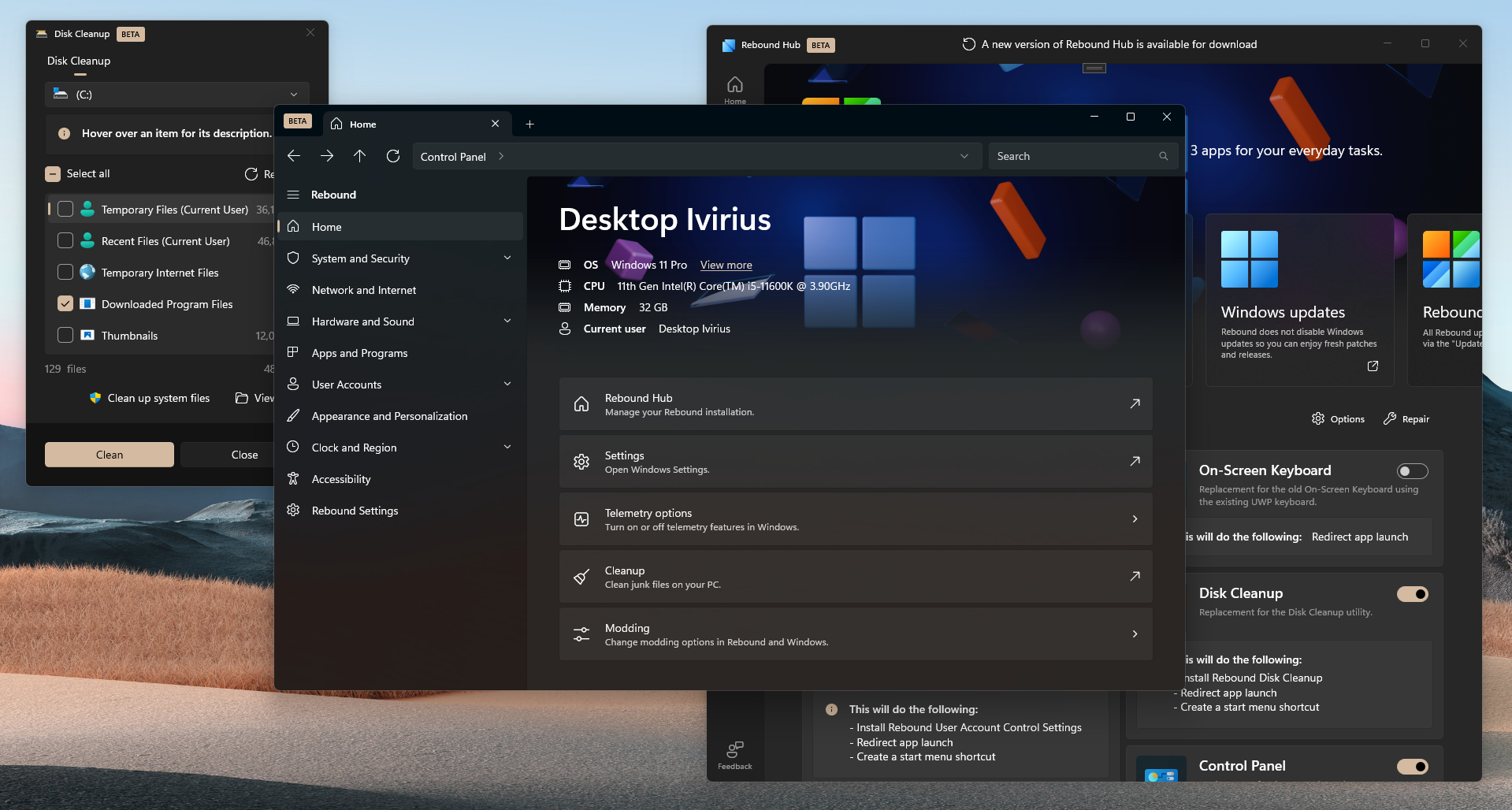Open Home in Rebound Hub sidebar

pyautogui.click(x=735, y=90)
